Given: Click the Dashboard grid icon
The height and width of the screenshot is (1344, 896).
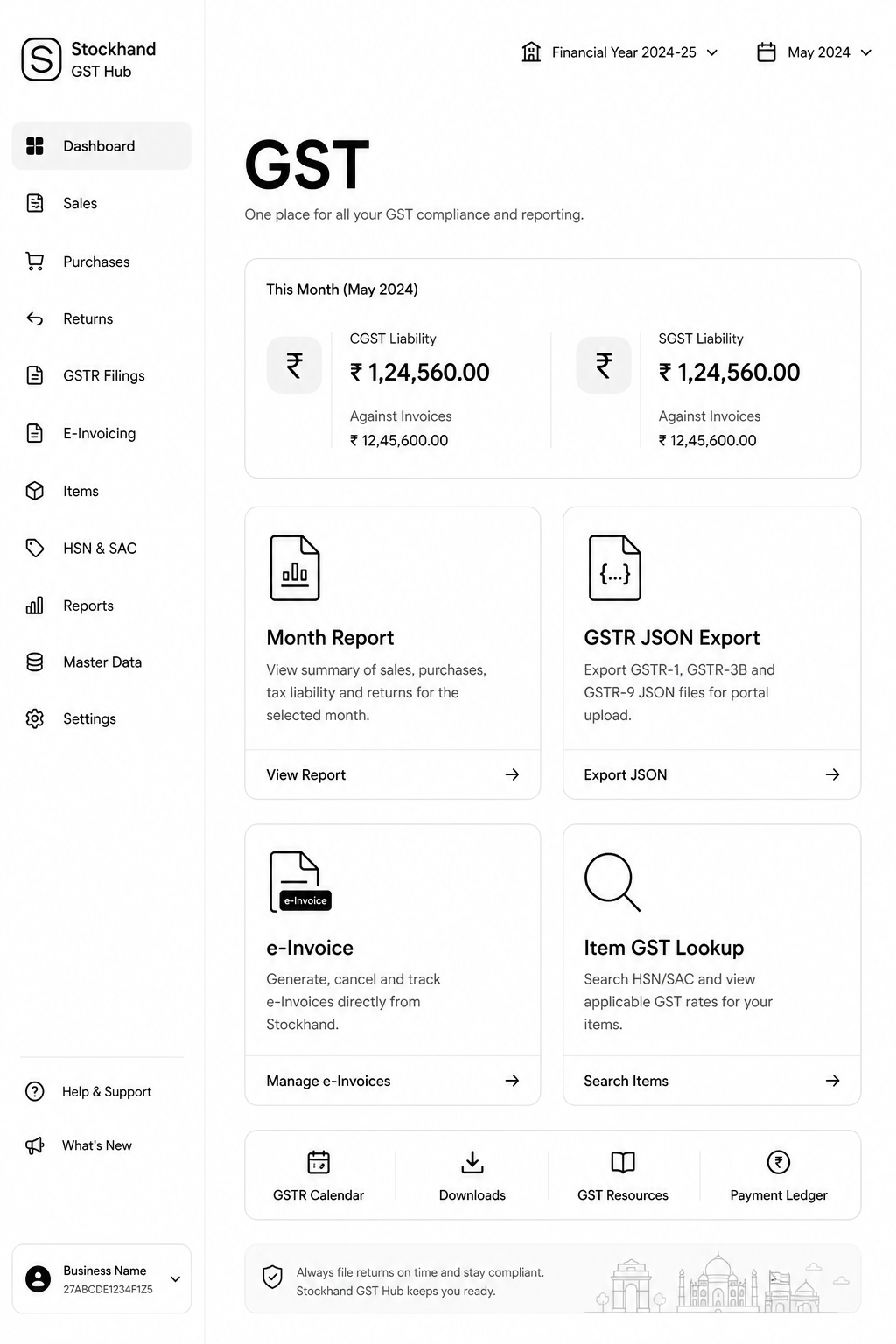Looking at the screenshot, I should (35, 146).
